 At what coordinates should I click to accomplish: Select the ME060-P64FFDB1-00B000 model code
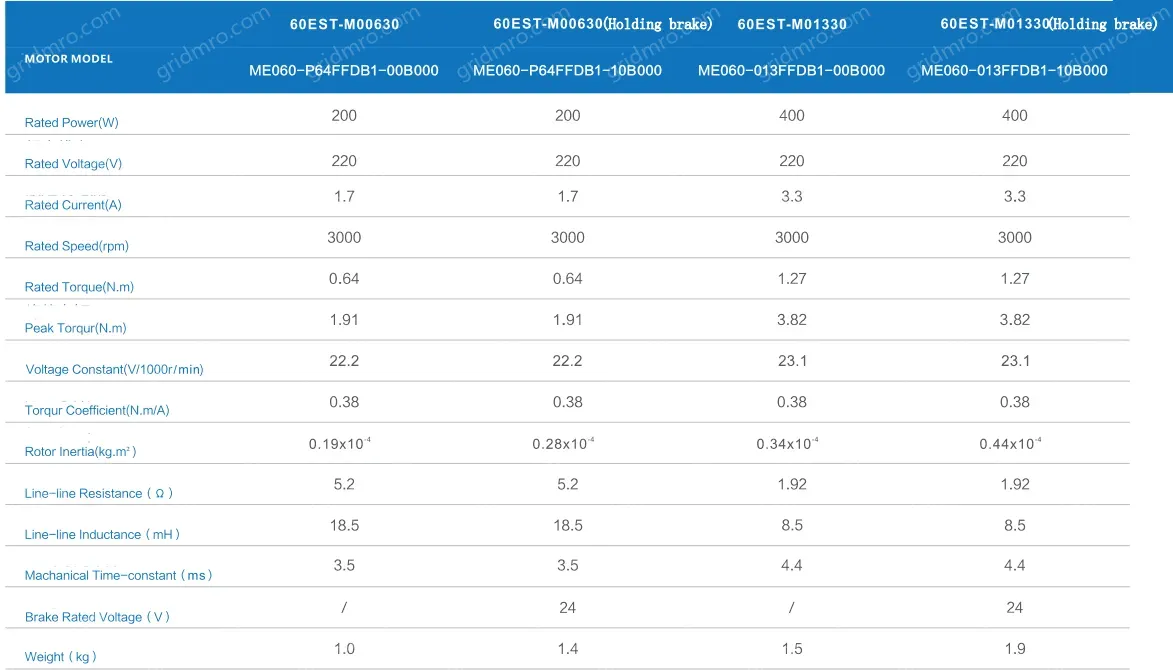[344, 71]
